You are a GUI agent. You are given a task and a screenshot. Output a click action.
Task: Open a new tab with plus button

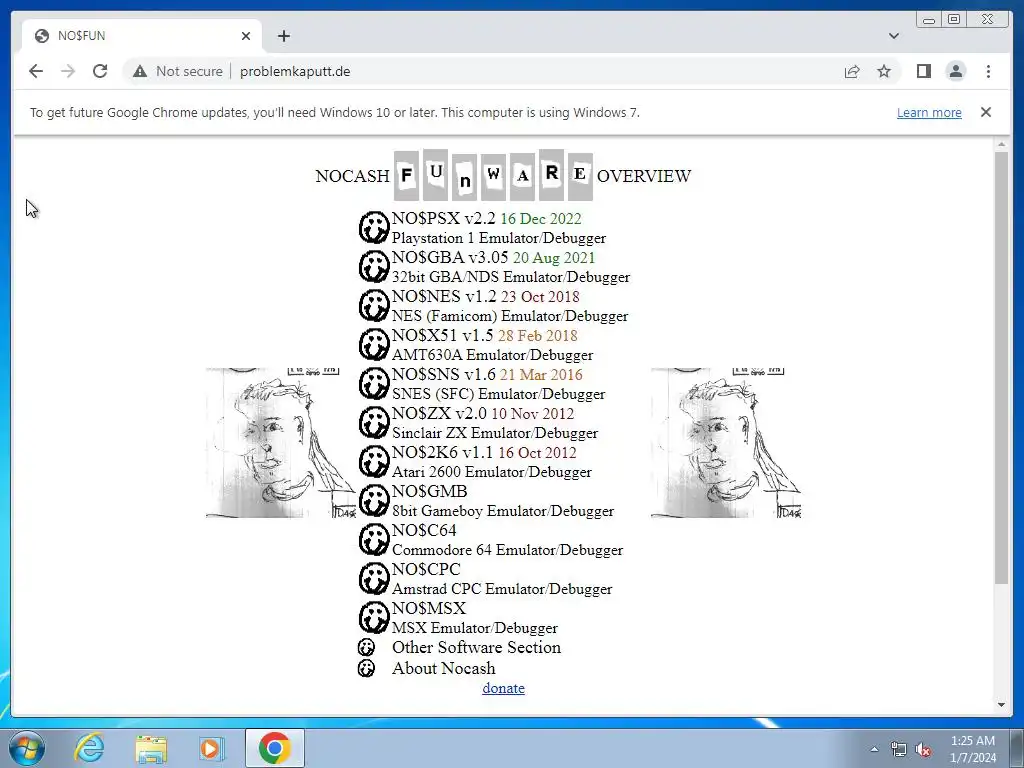[x=283, y=36]
